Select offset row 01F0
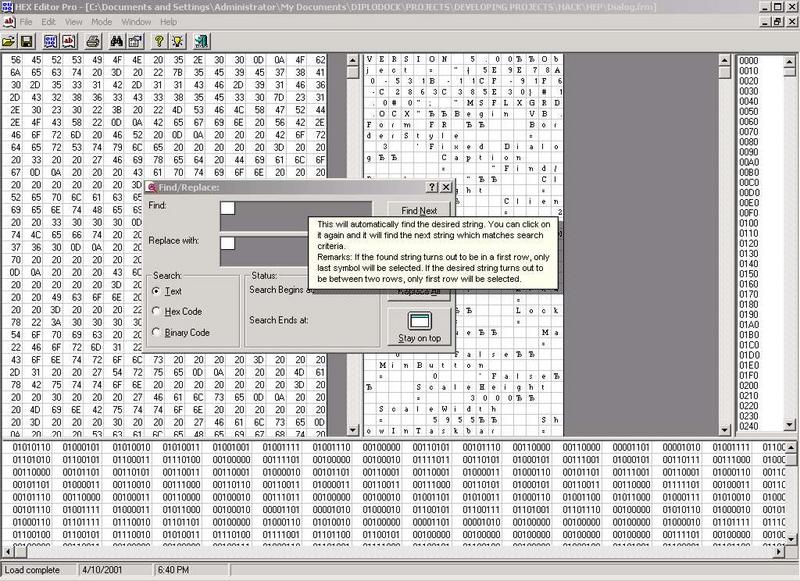Image resolution: width=800 pixels, height=581 pixels. [748, 375]
